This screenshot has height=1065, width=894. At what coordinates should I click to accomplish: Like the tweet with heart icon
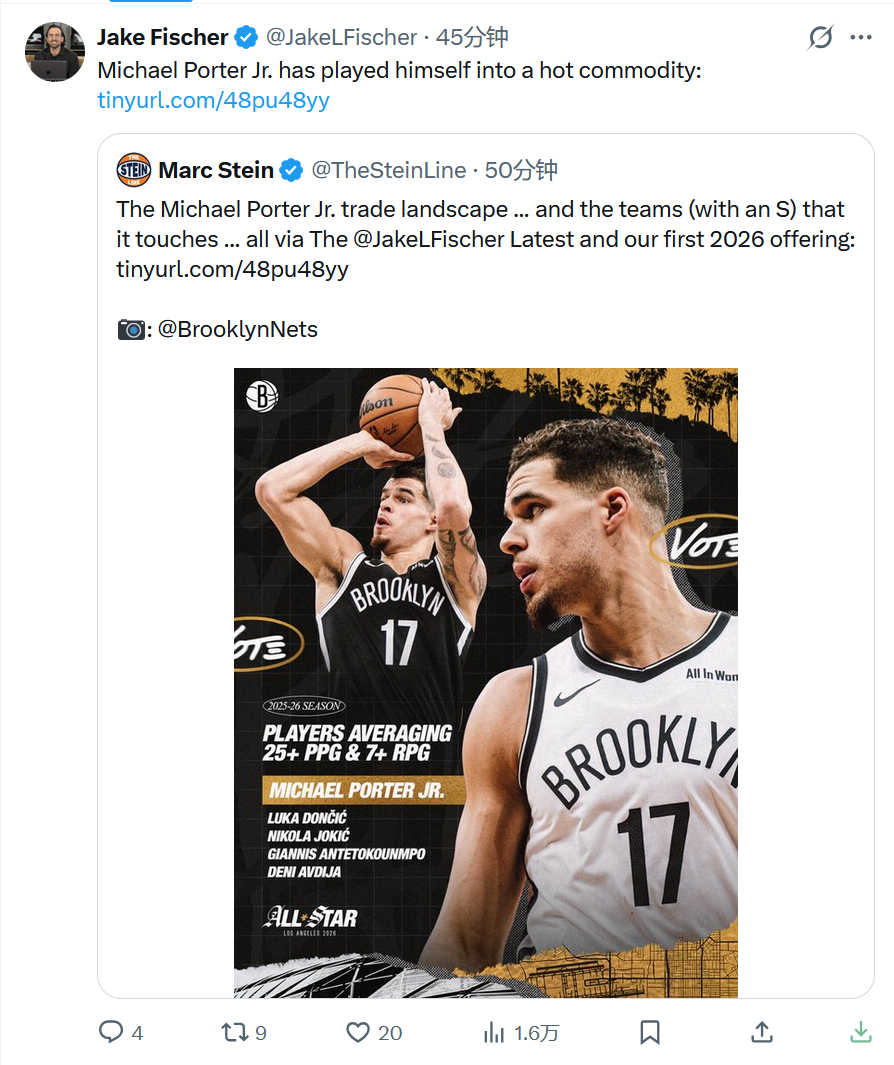(358, 1032)
